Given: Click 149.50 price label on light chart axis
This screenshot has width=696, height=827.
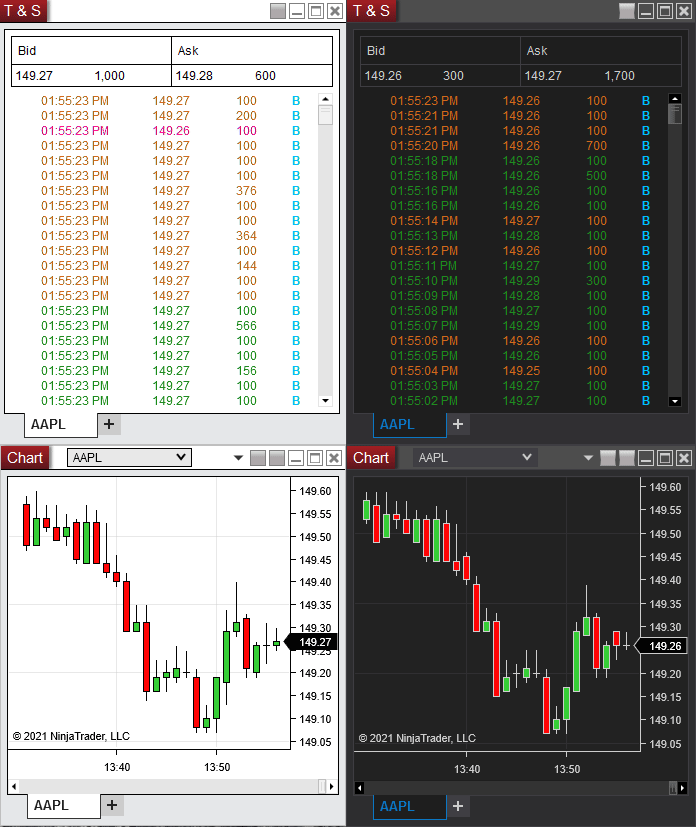Looking at the screenshot, I should coord(315,537).
